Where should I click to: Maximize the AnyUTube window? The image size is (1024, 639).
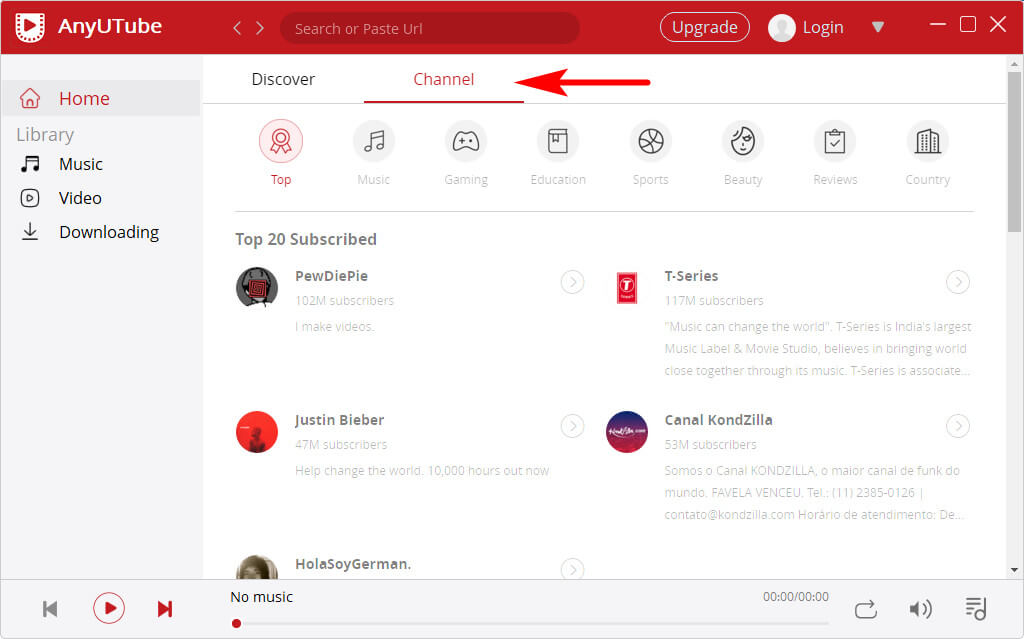[968, 24]
